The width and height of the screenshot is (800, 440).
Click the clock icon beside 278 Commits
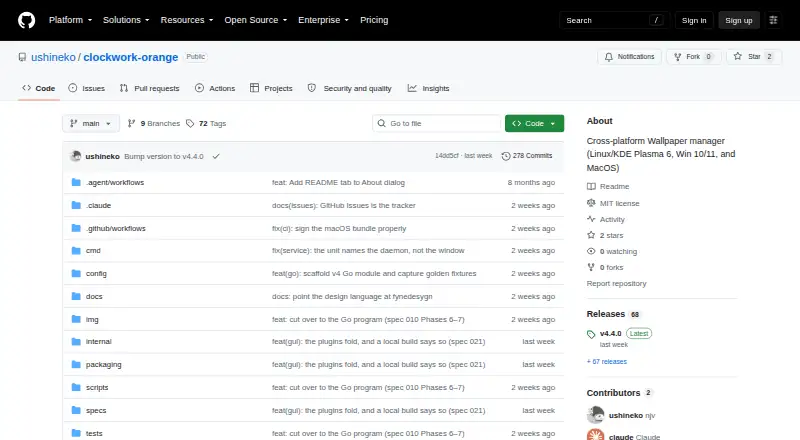[x=506, y=156]
